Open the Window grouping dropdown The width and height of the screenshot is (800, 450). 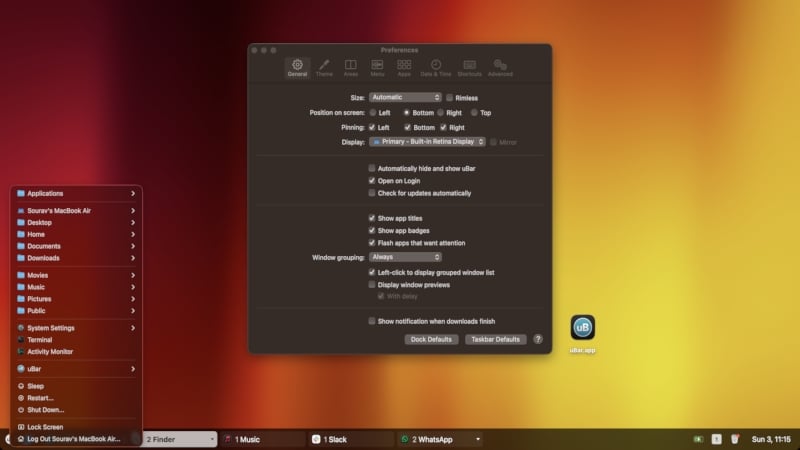pyautogui.click(x=405, y=257)
